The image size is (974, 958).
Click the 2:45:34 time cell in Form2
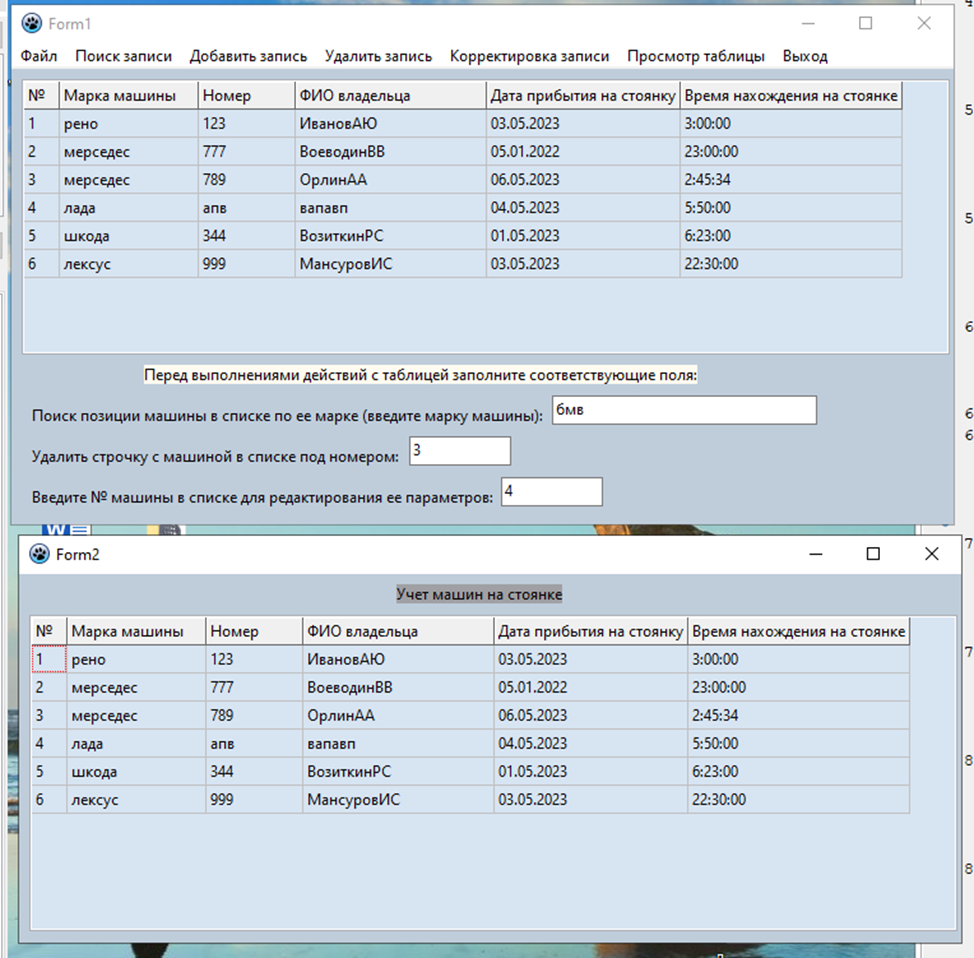(797, 716)
